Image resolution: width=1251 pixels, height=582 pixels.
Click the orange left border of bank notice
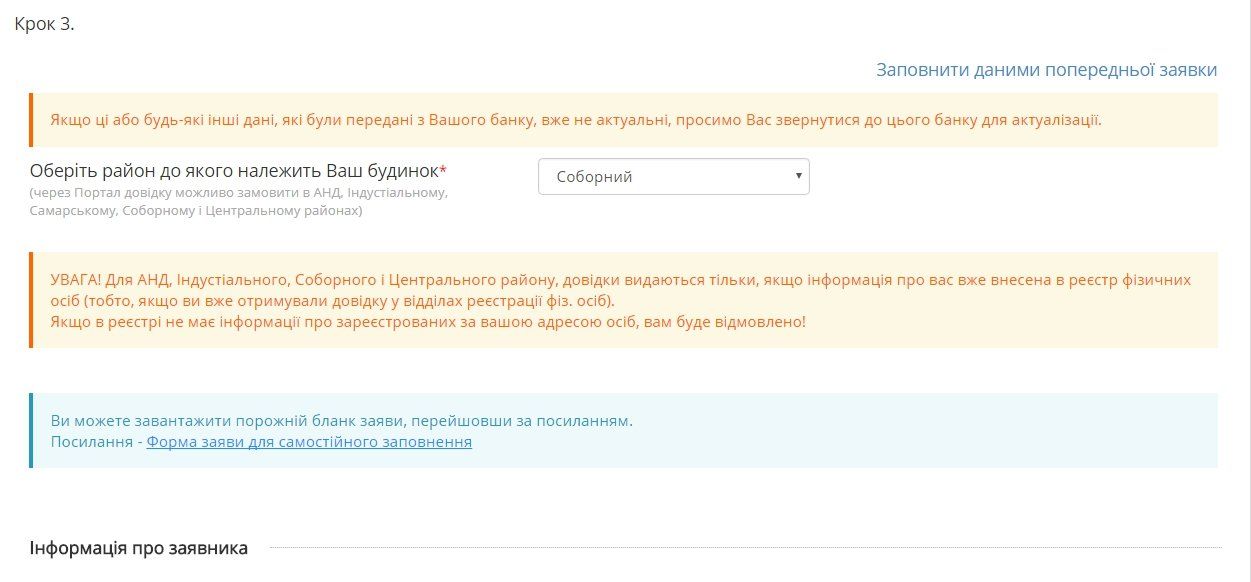31,120
